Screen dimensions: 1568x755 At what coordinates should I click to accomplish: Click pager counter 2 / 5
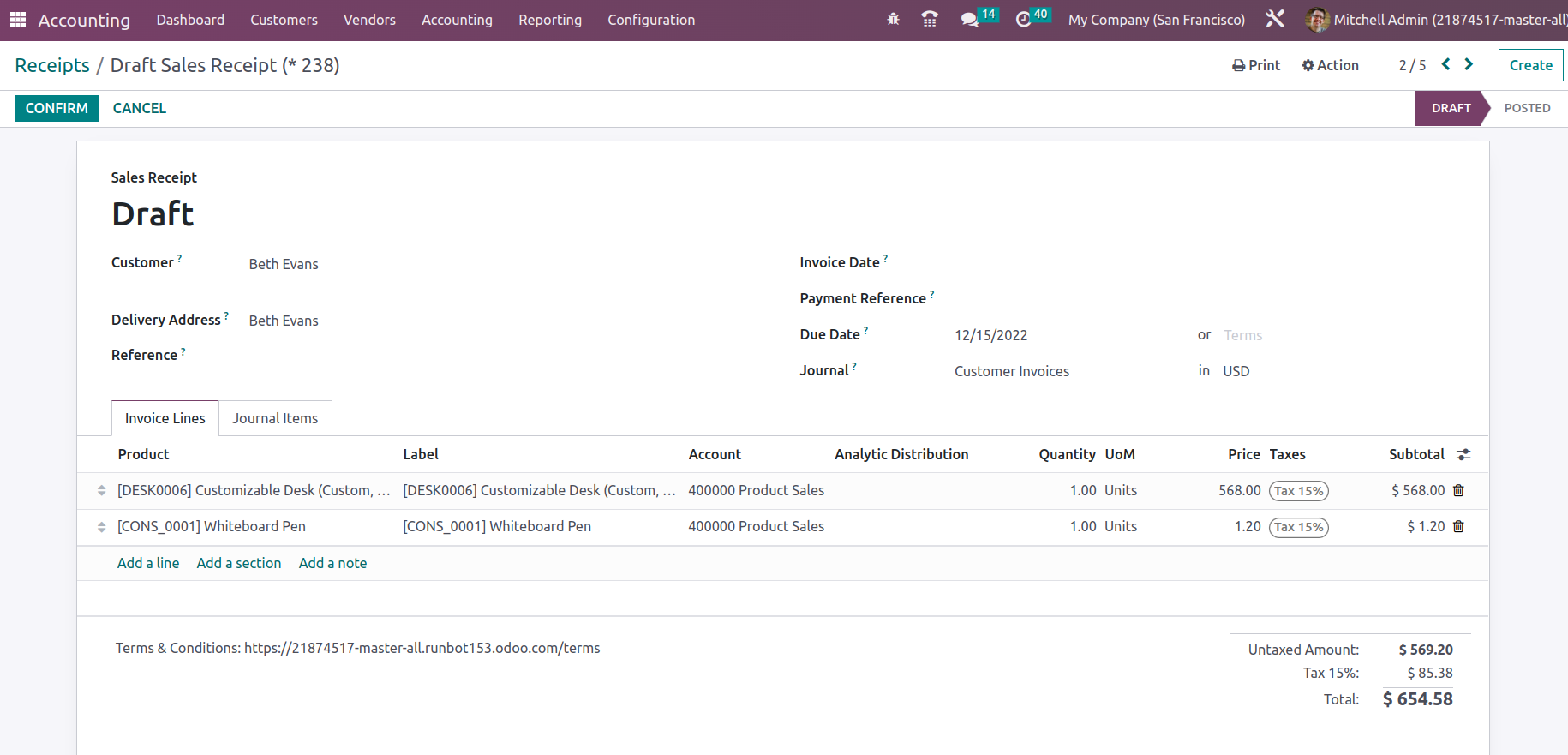1412,65
